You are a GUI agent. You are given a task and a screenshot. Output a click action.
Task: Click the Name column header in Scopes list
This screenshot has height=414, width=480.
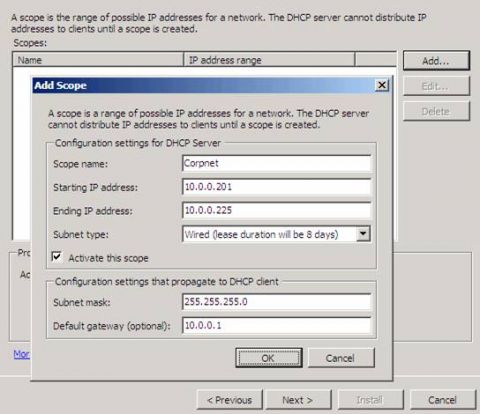(x=98, y=60)
